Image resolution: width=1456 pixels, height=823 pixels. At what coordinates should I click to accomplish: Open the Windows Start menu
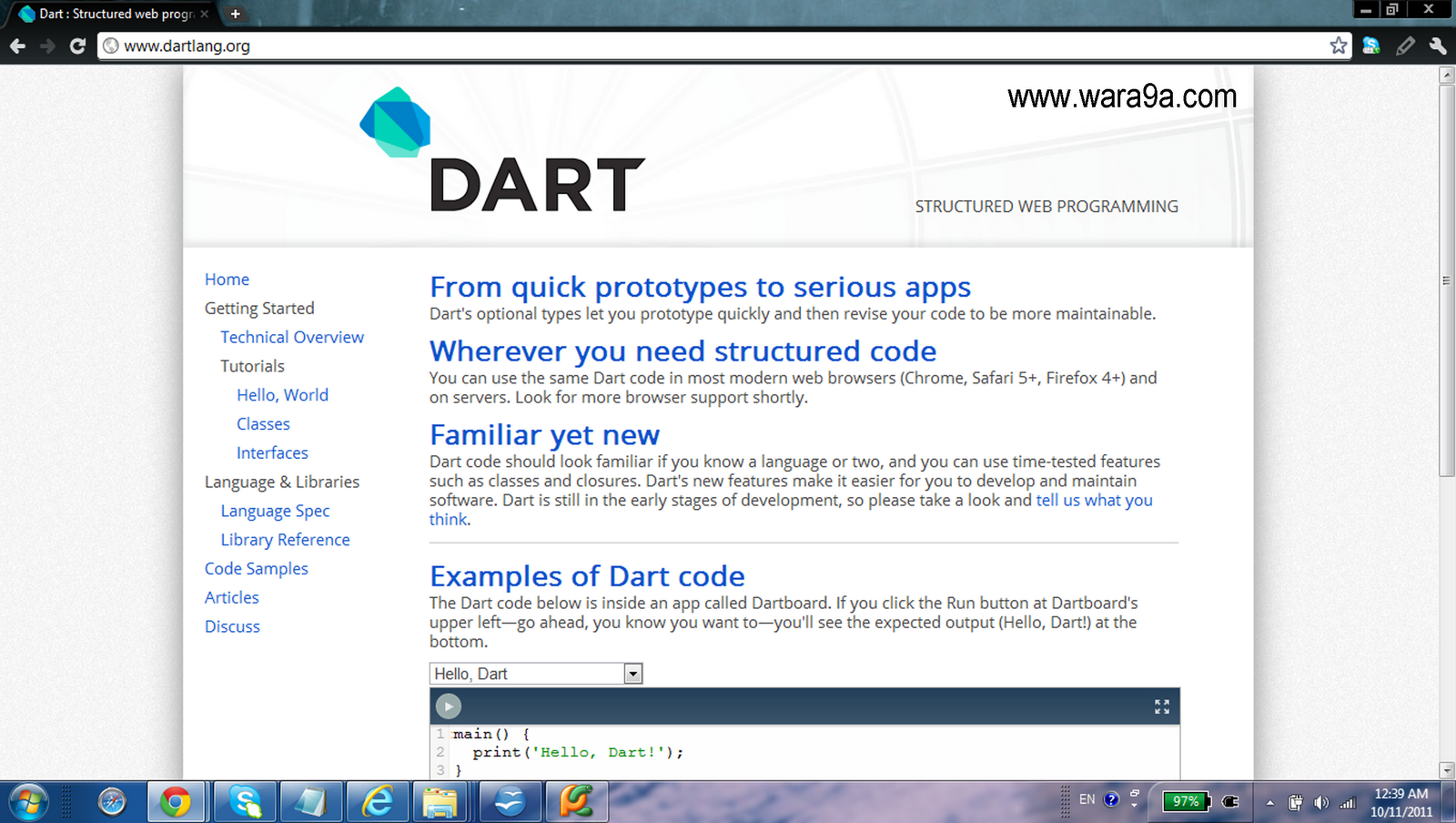(29, 802)
